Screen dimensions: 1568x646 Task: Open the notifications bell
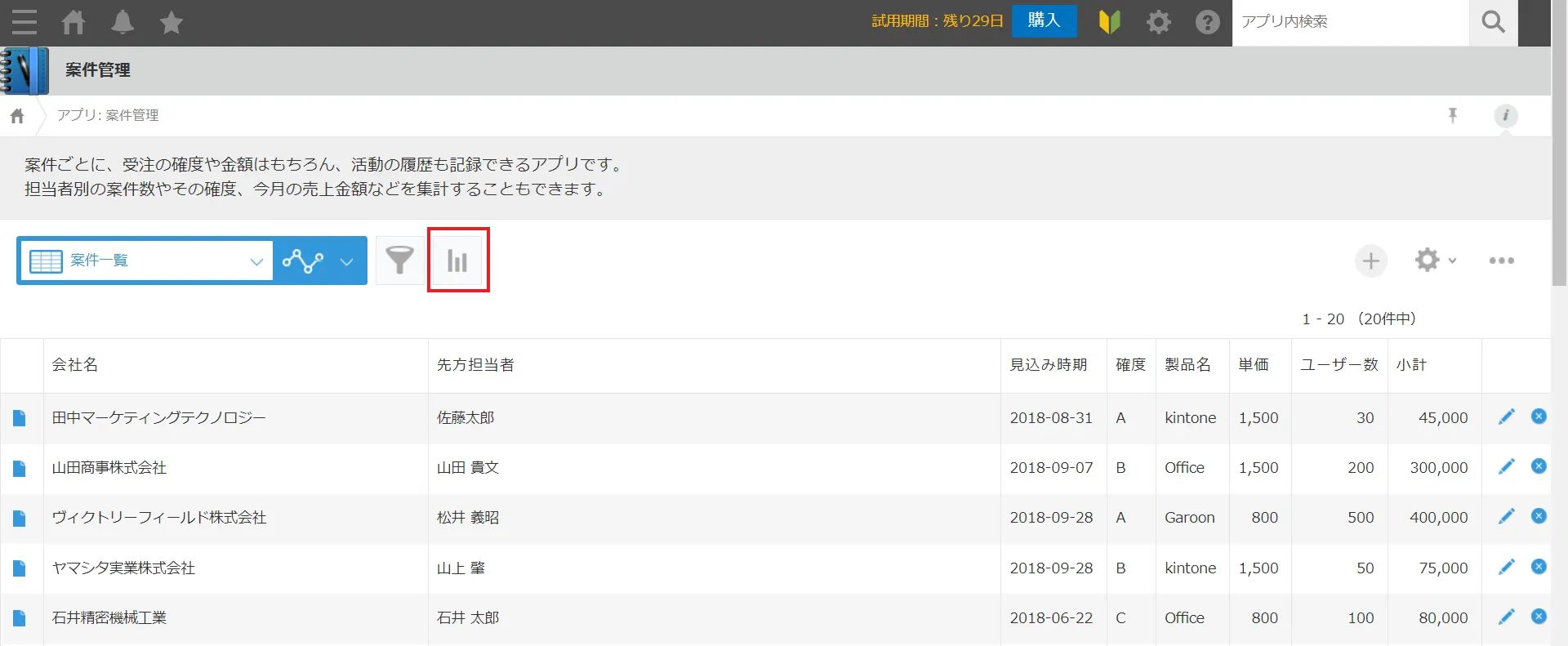point(122,22)
